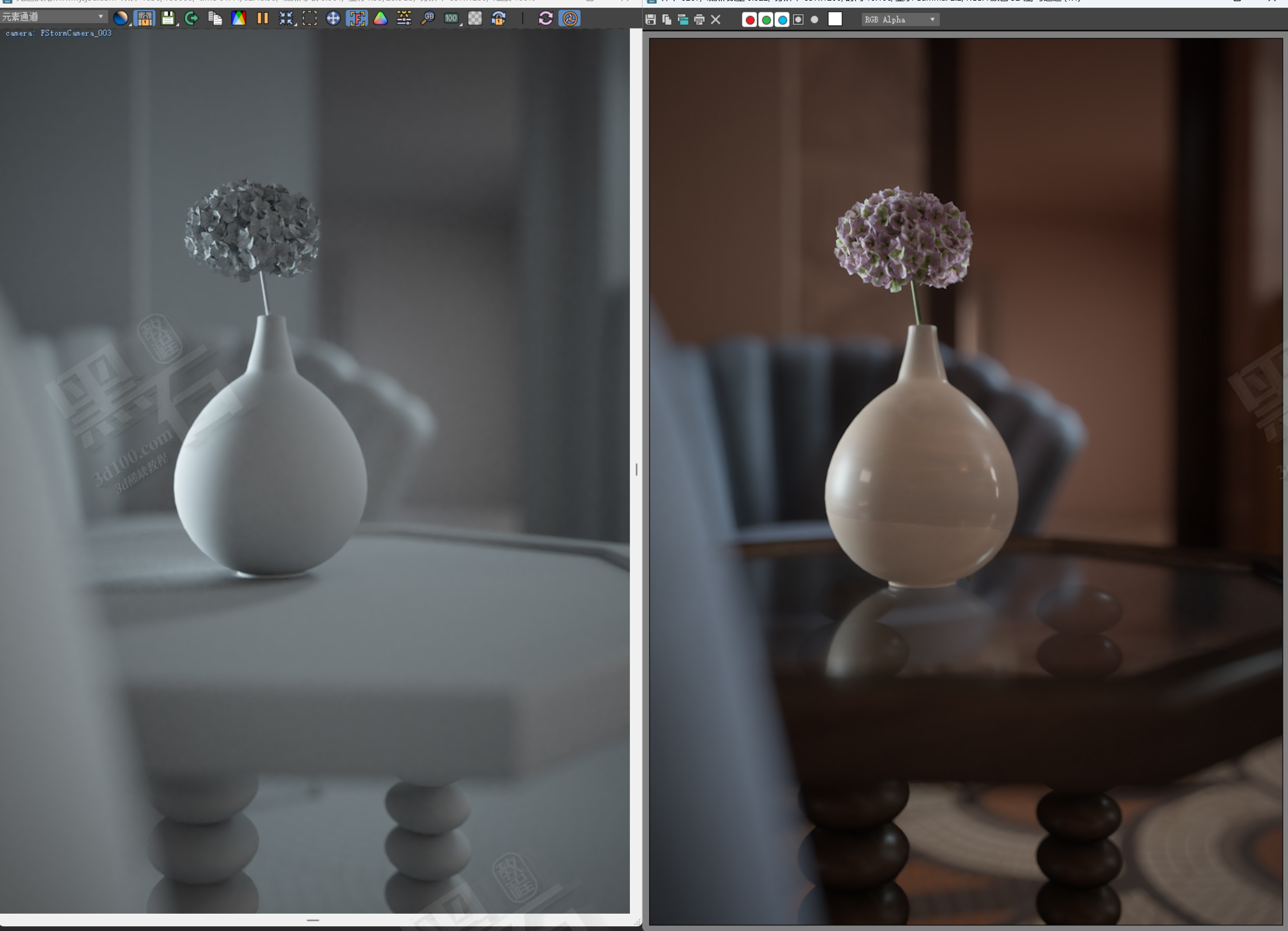The height and width of the screenshot is (931, 1288).
Task: Open the color triangle tone mapping icon
Action: [x=381, y=18]
